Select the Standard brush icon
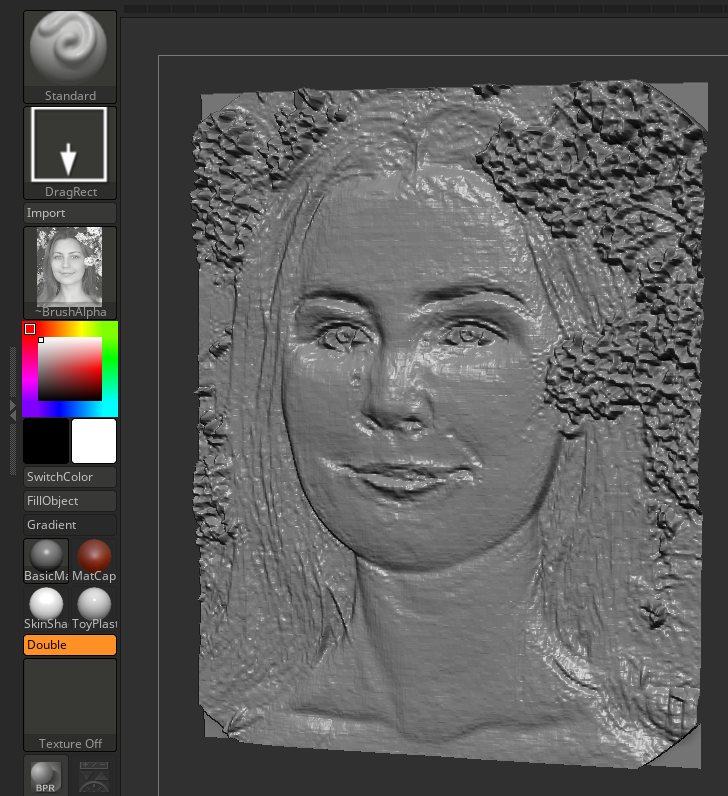 coord(69,51)
